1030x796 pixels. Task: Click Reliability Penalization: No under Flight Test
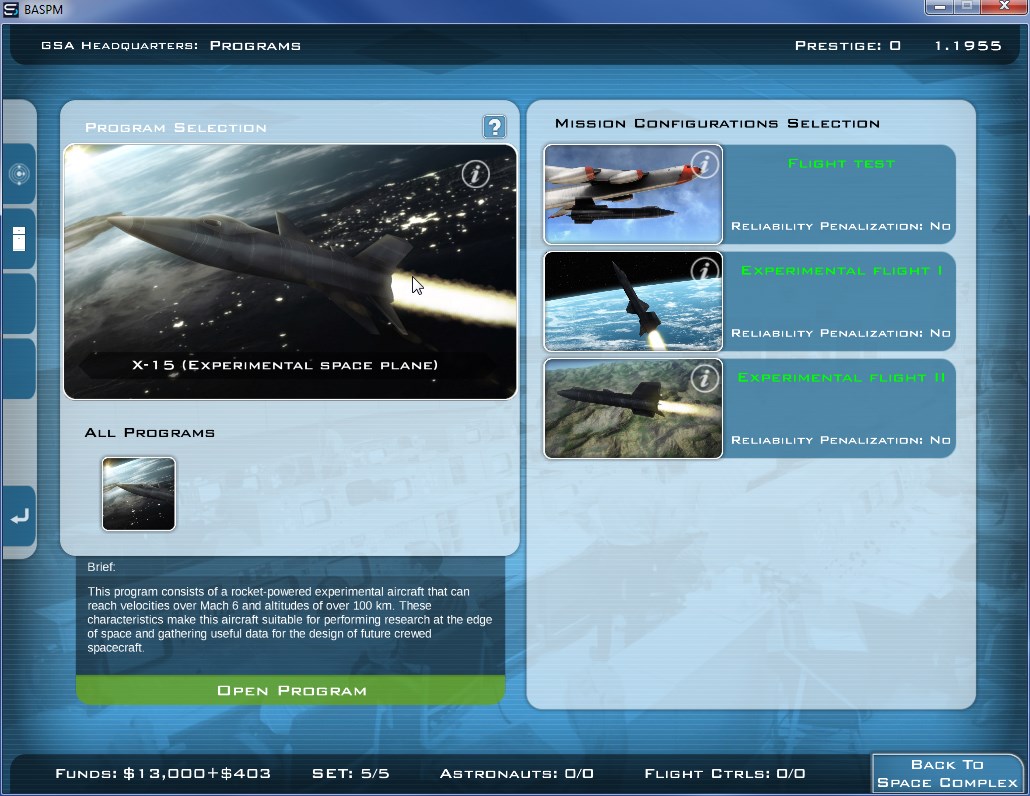841,226
